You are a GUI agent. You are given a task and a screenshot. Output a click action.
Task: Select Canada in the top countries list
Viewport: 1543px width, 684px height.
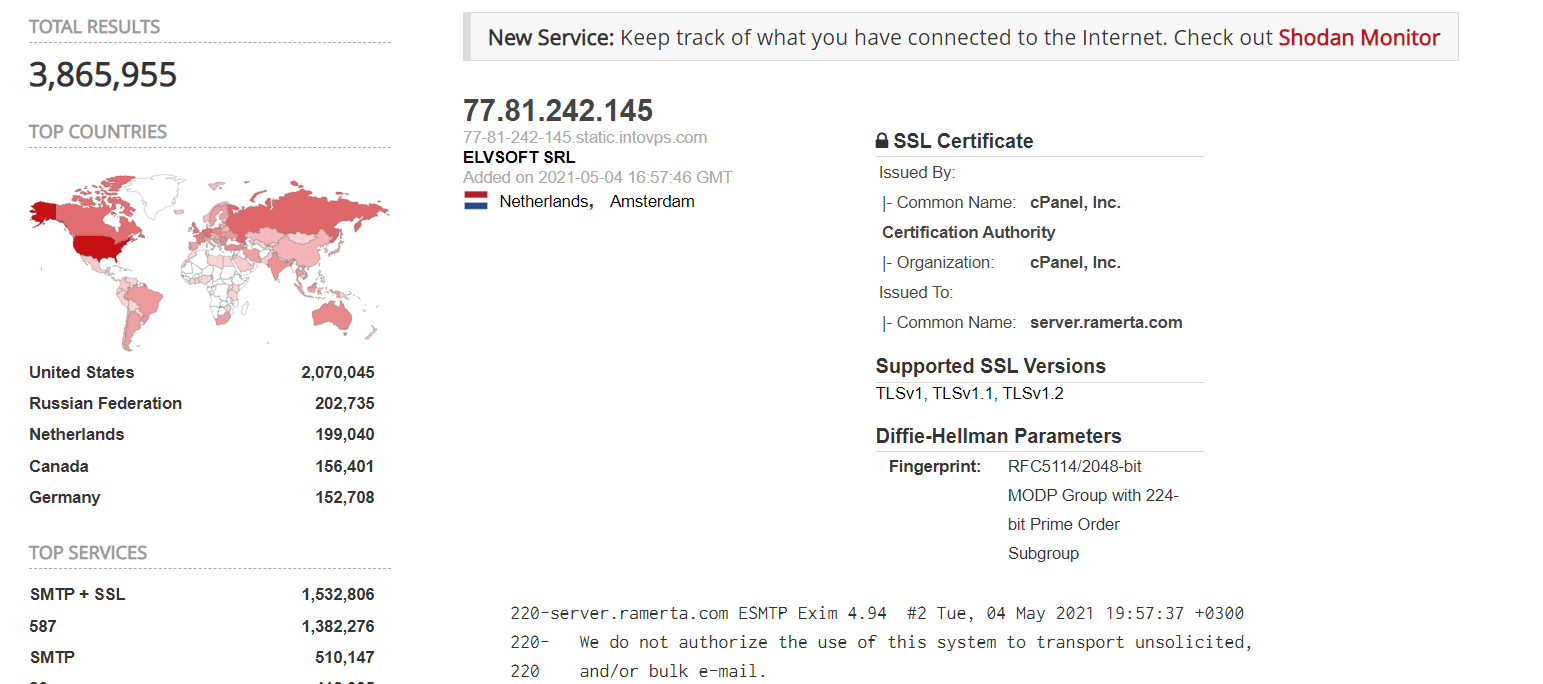point(59,466)
